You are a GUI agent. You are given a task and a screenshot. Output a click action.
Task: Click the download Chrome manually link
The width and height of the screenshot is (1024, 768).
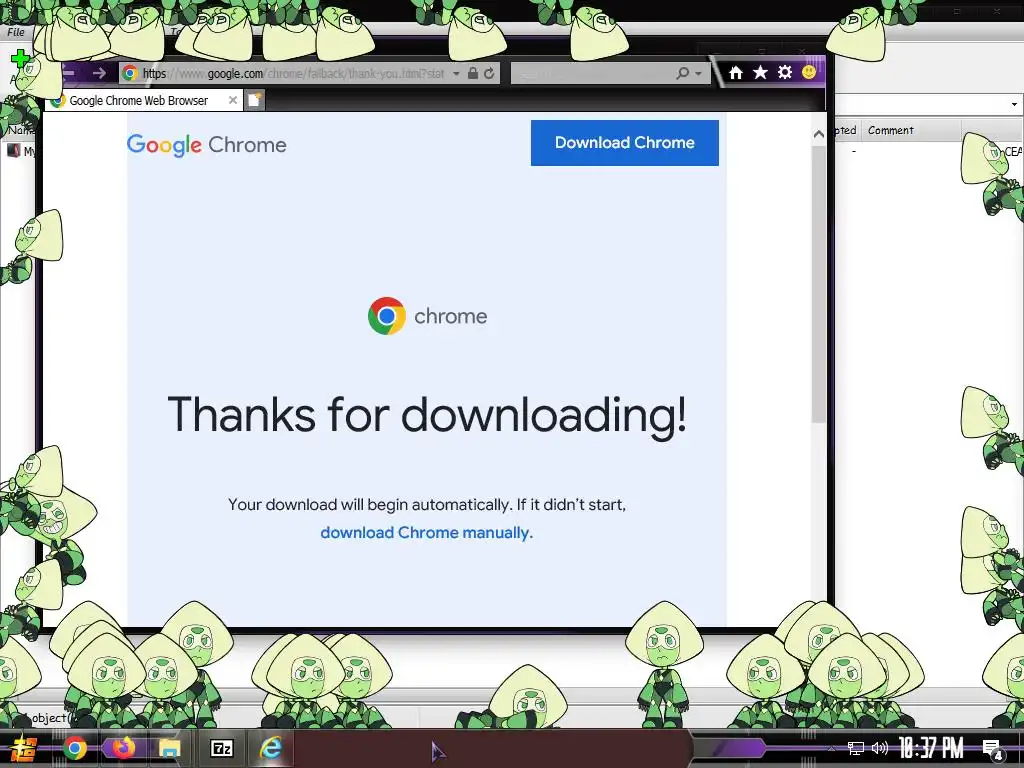tap(426, 533)
